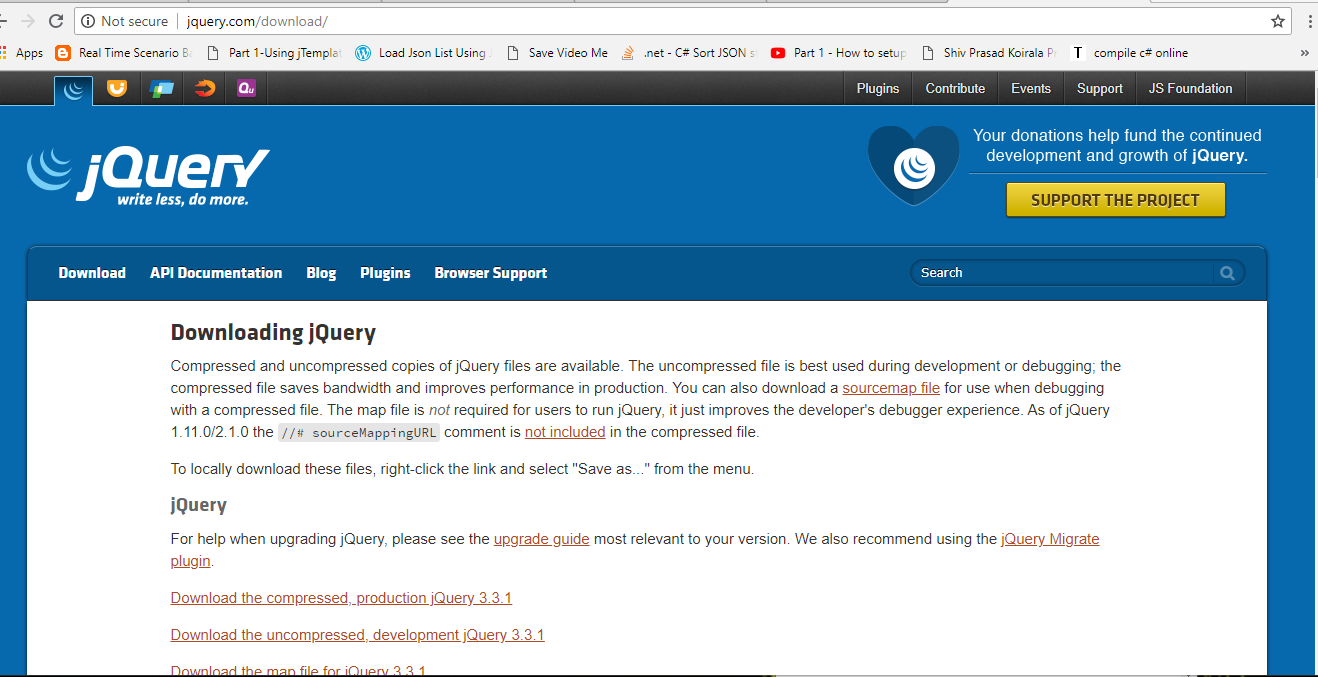Switch to jQuery Mobile project icon
The image size is (1318, 677).
(x=161, y=89)
